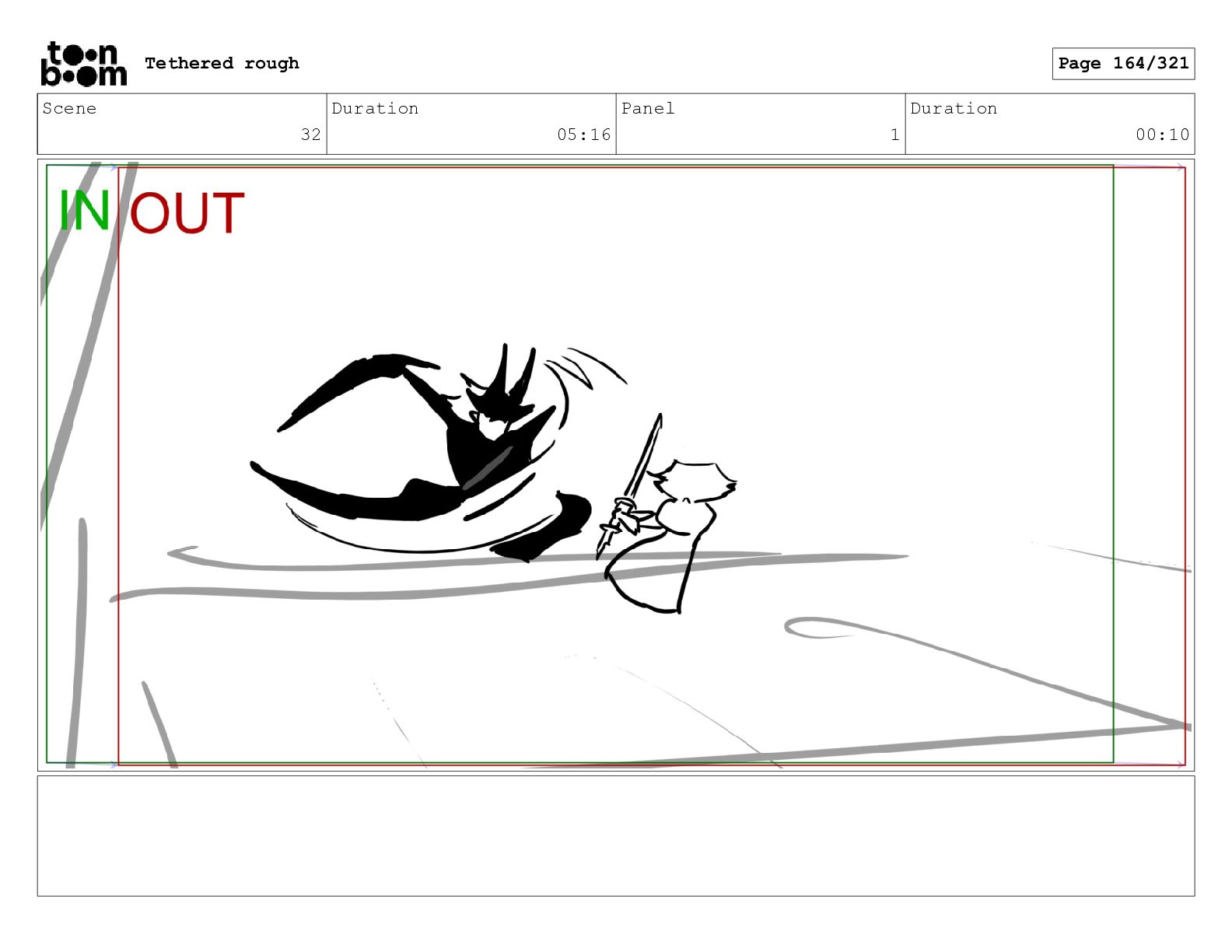This screenshot has width=1232, height=952.
Task: Click the Toon Boom logo
Action: (83, 64)
